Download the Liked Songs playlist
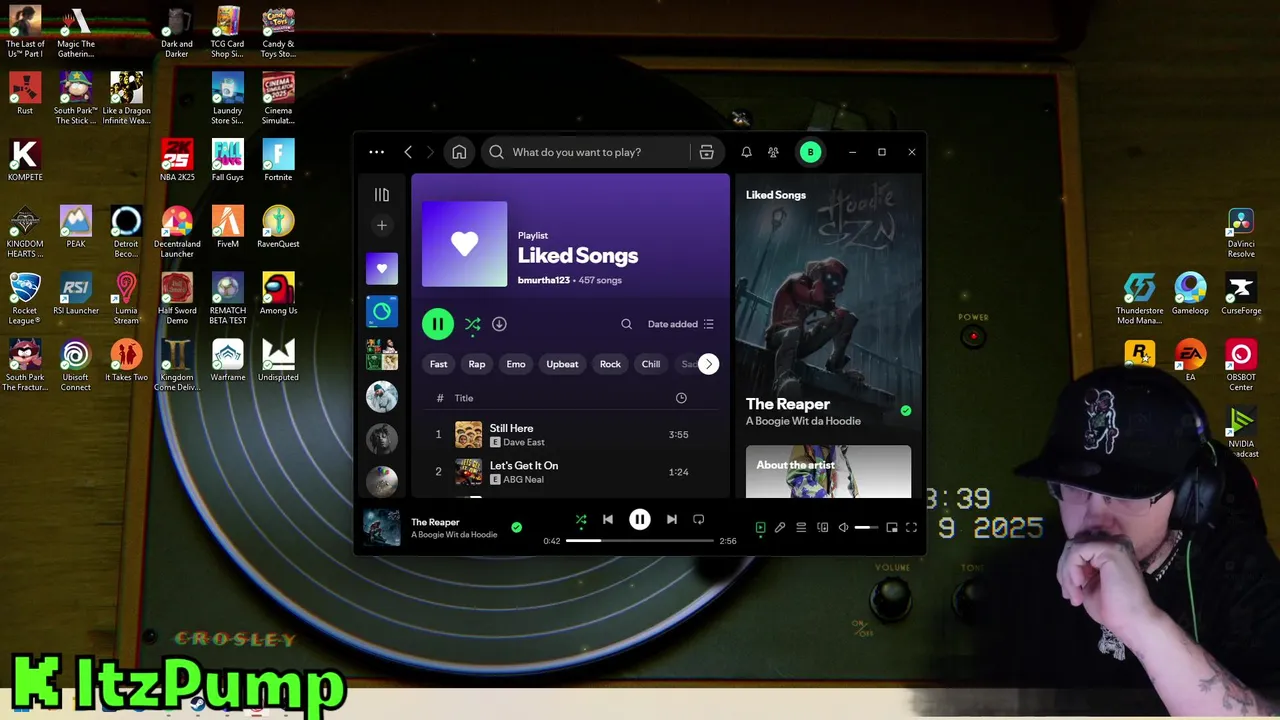This screenshot has width=1280, height=720. coord(499,324)
